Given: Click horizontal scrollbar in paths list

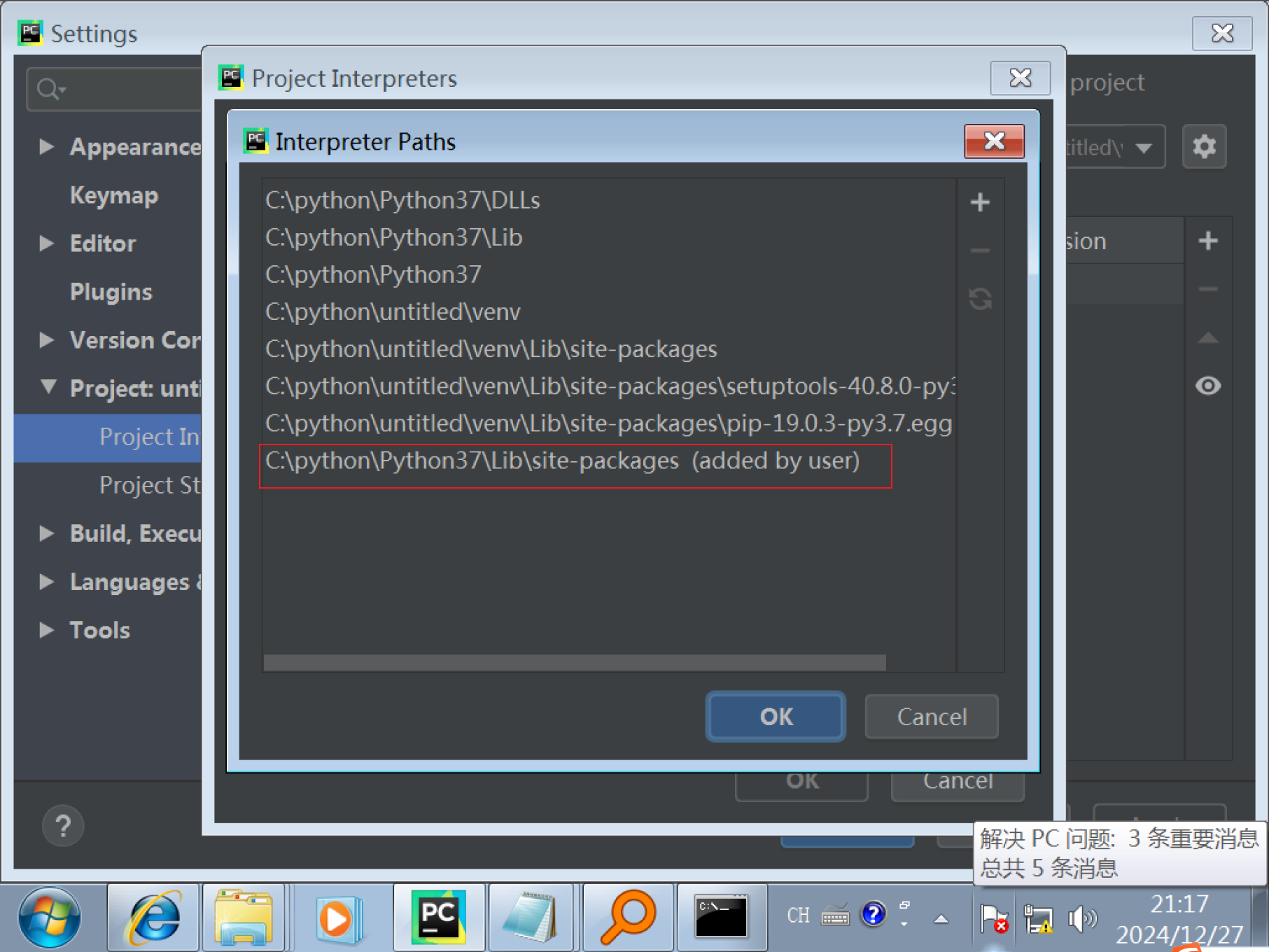Looking at the screenshot, I should click(x=575, y=662).
